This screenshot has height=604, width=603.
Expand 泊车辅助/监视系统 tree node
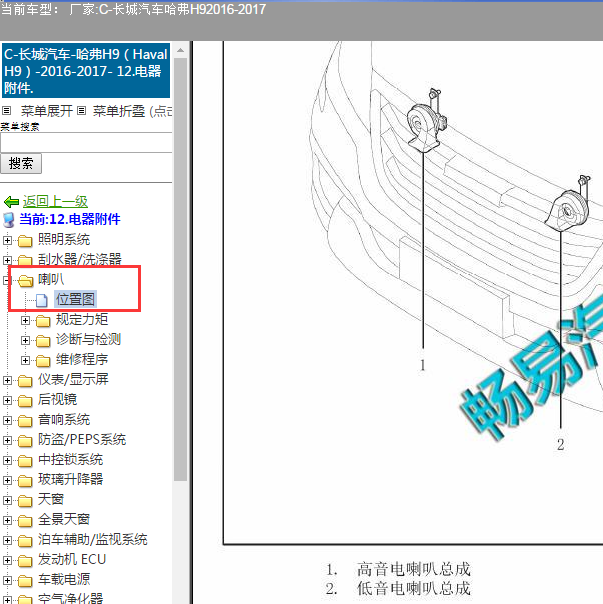coord(7,541)
